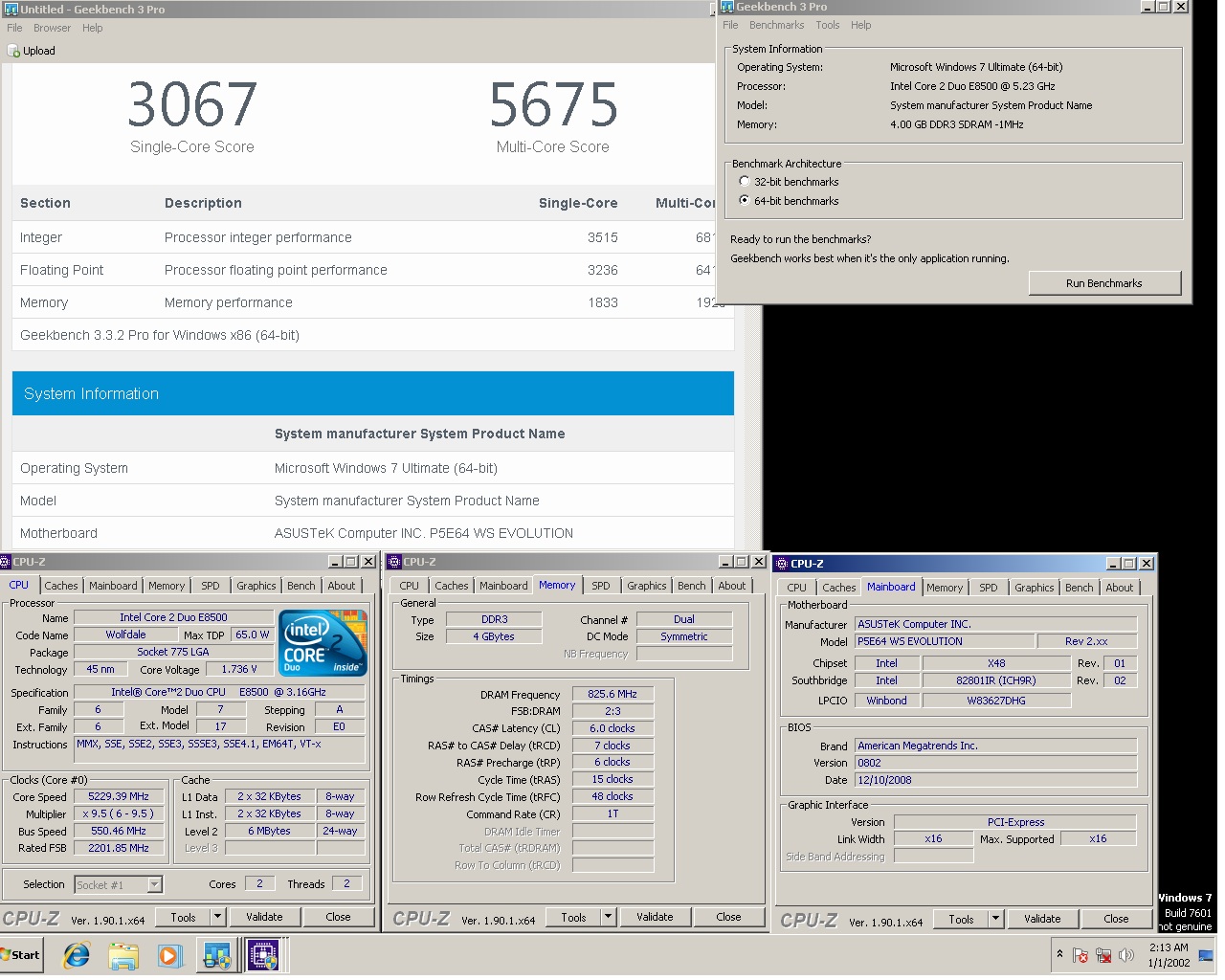Click Close in the left CPU-Z window
This screenshot has width=1225, height=980.
tap(338, 917)
